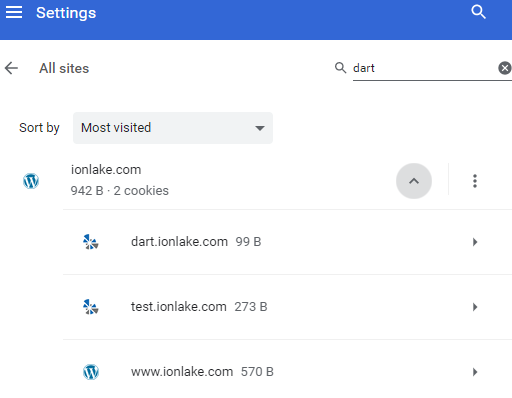Click the favicon beside test.ionlake.com
This screenshot has width=512, height=398.
coord(91,307)
